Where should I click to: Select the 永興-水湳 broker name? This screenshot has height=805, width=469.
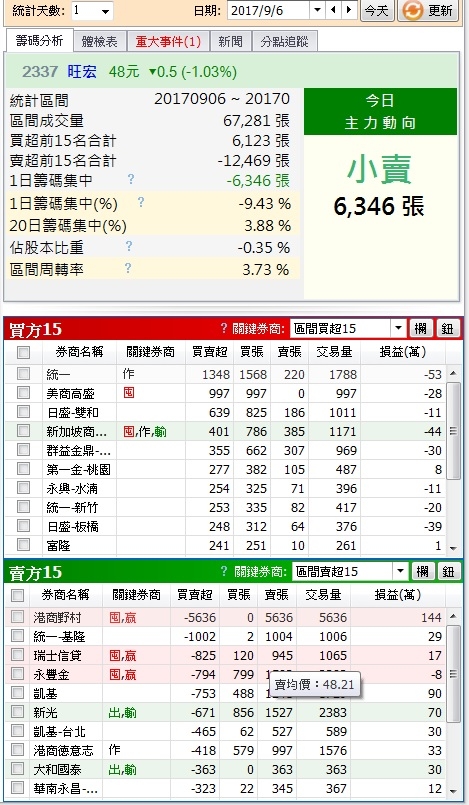[72, 488]
